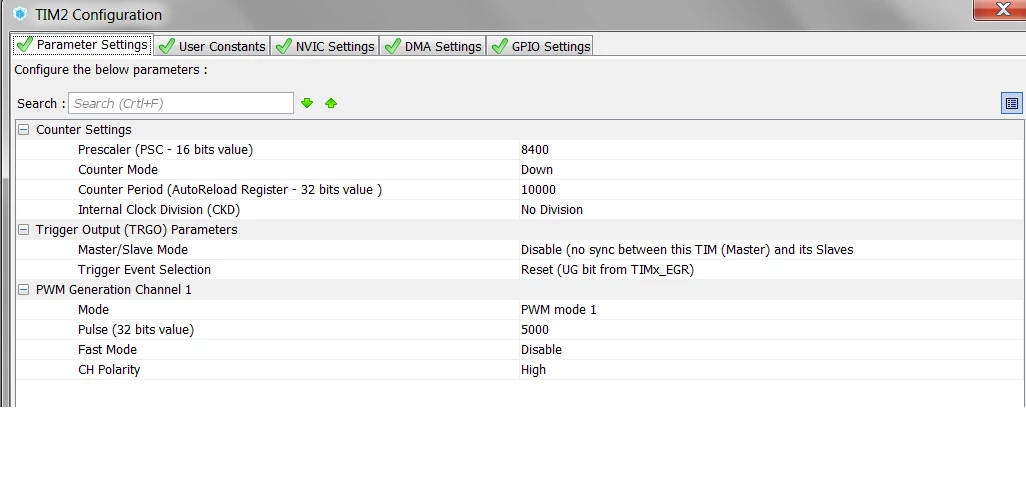1026x497 pixels.
Task: Select the Pulse value 5000
Action: point(535,330)
